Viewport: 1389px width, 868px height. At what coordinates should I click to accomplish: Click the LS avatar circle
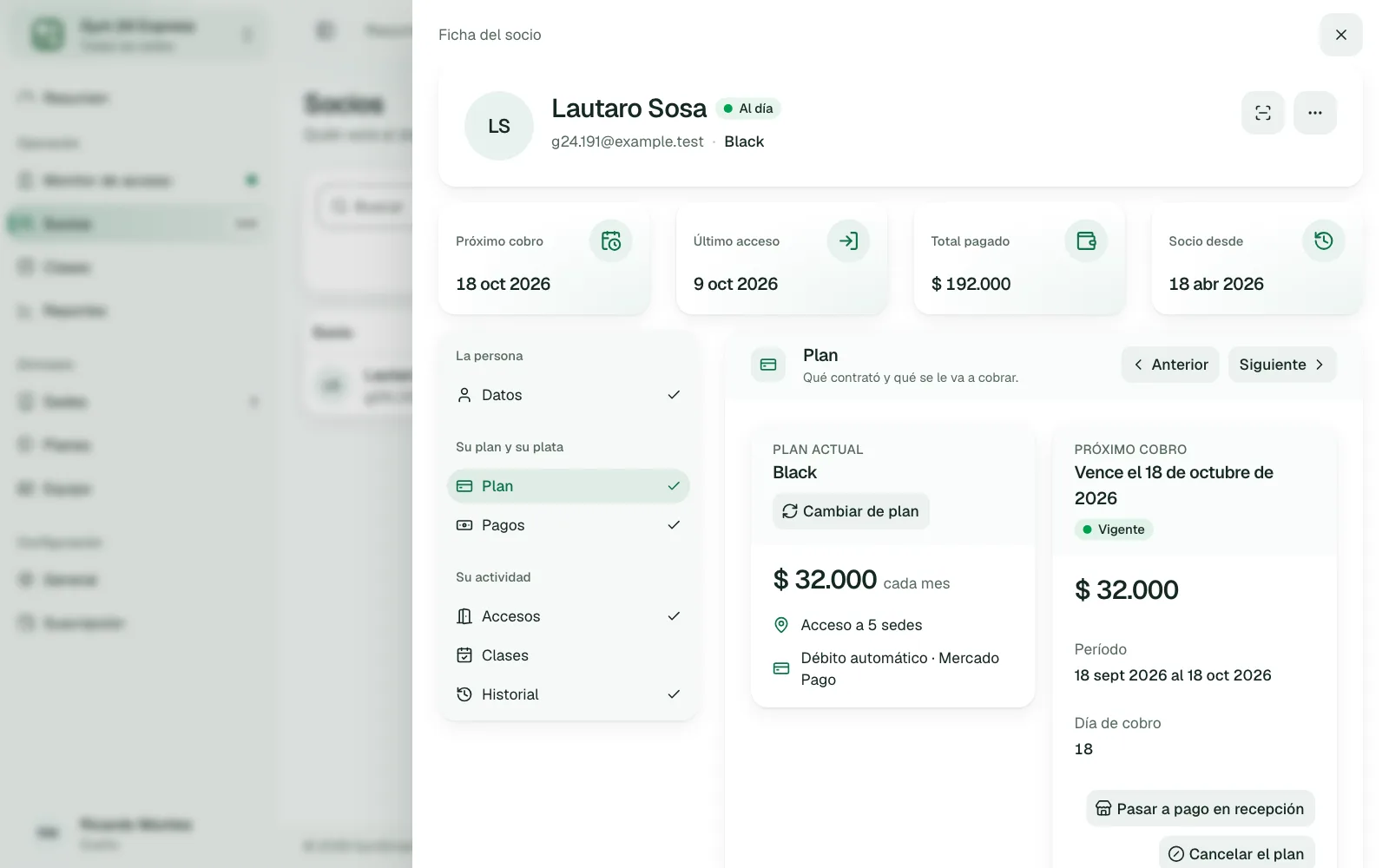498,126
